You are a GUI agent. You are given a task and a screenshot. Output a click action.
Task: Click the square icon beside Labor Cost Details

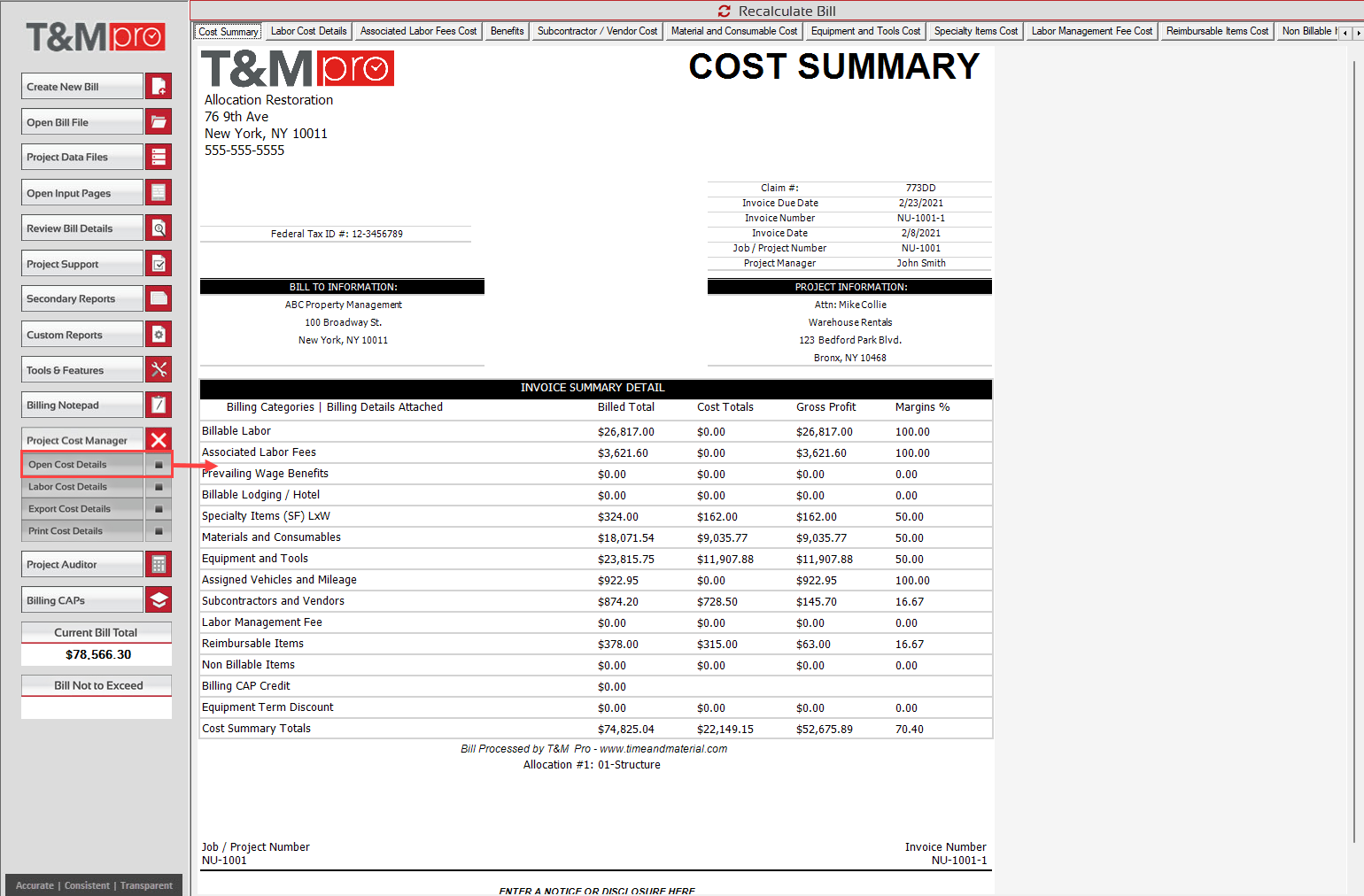point(159,486)
